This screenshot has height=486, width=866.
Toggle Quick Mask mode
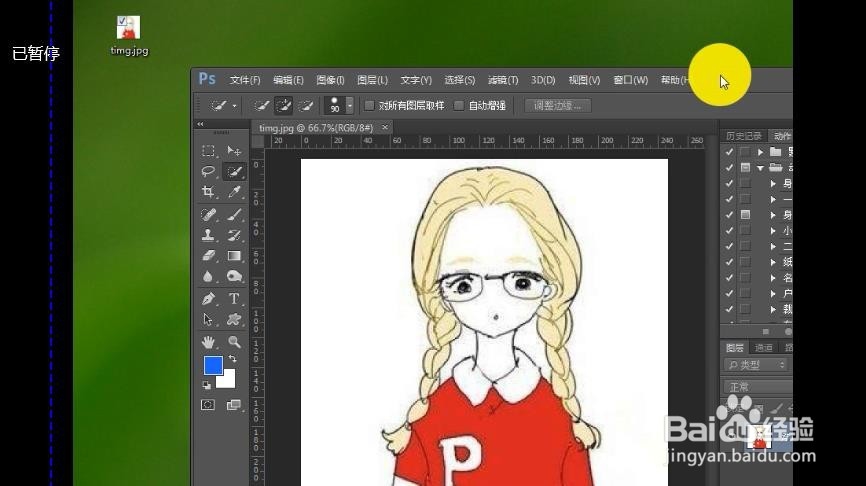(x=208, y=405)
